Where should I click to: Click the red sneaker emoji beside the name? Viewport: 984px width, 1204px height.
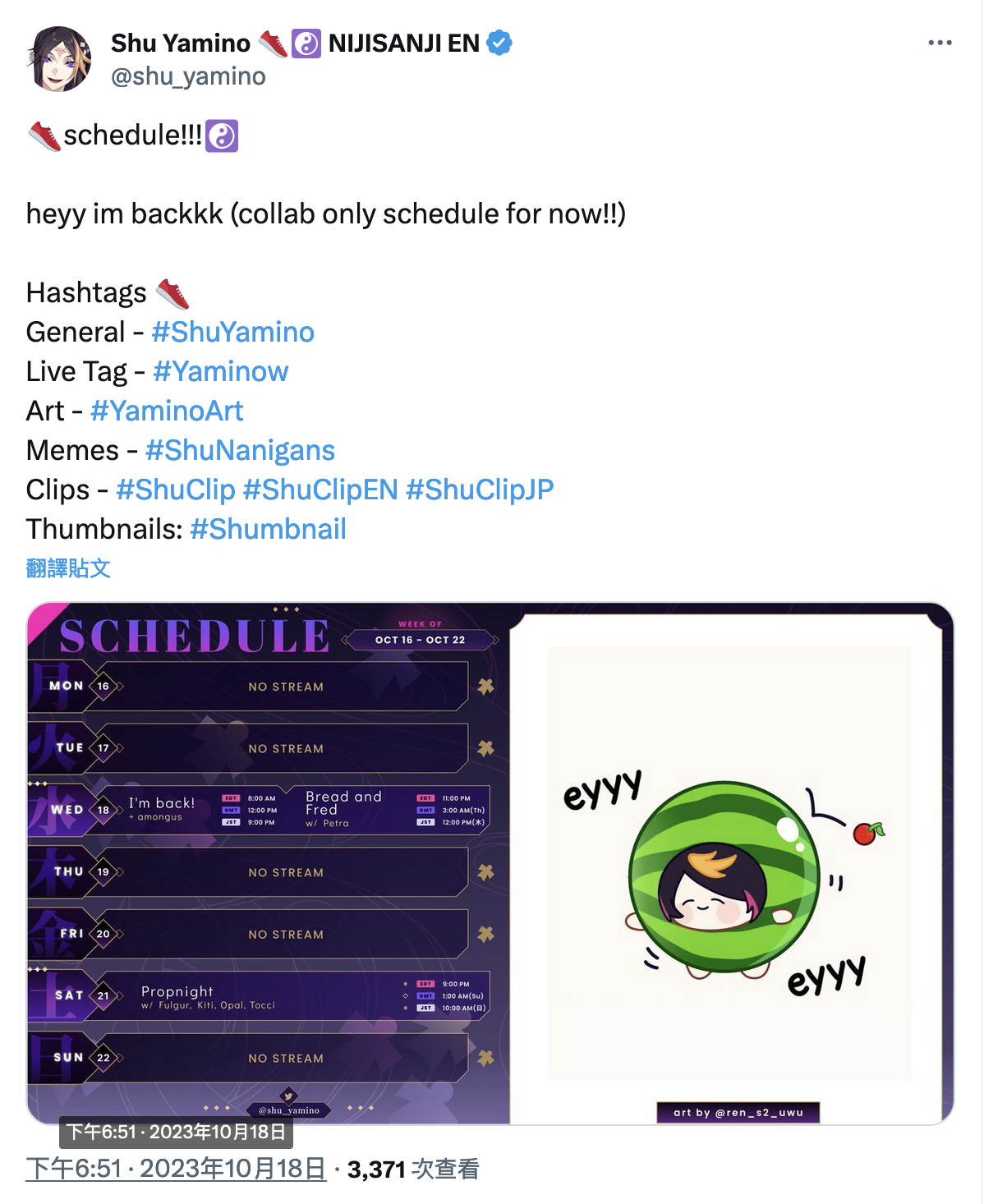click(x=274, y=43)
